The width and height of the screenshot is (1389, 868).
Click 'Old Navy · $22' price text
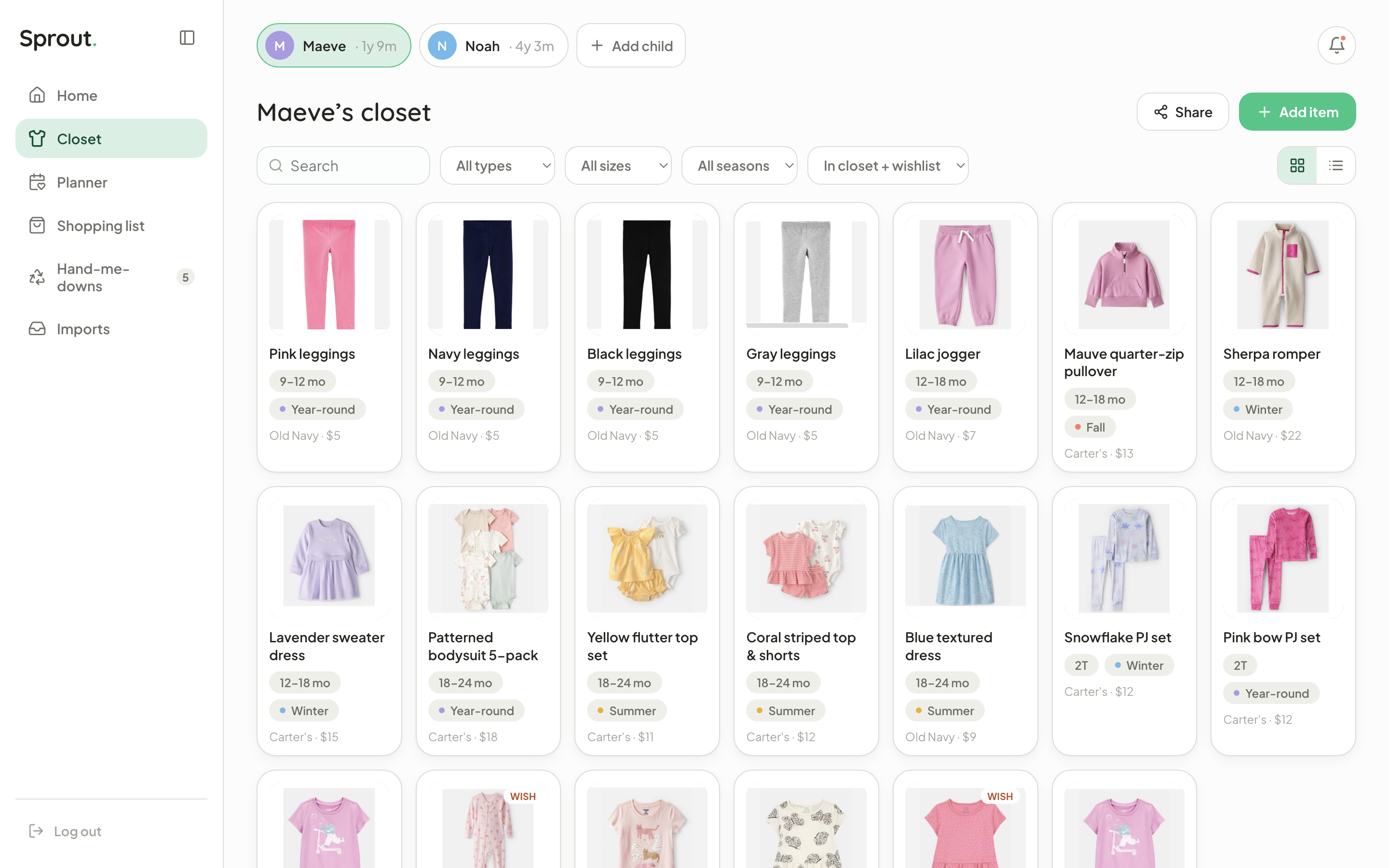coord(1262,436)
